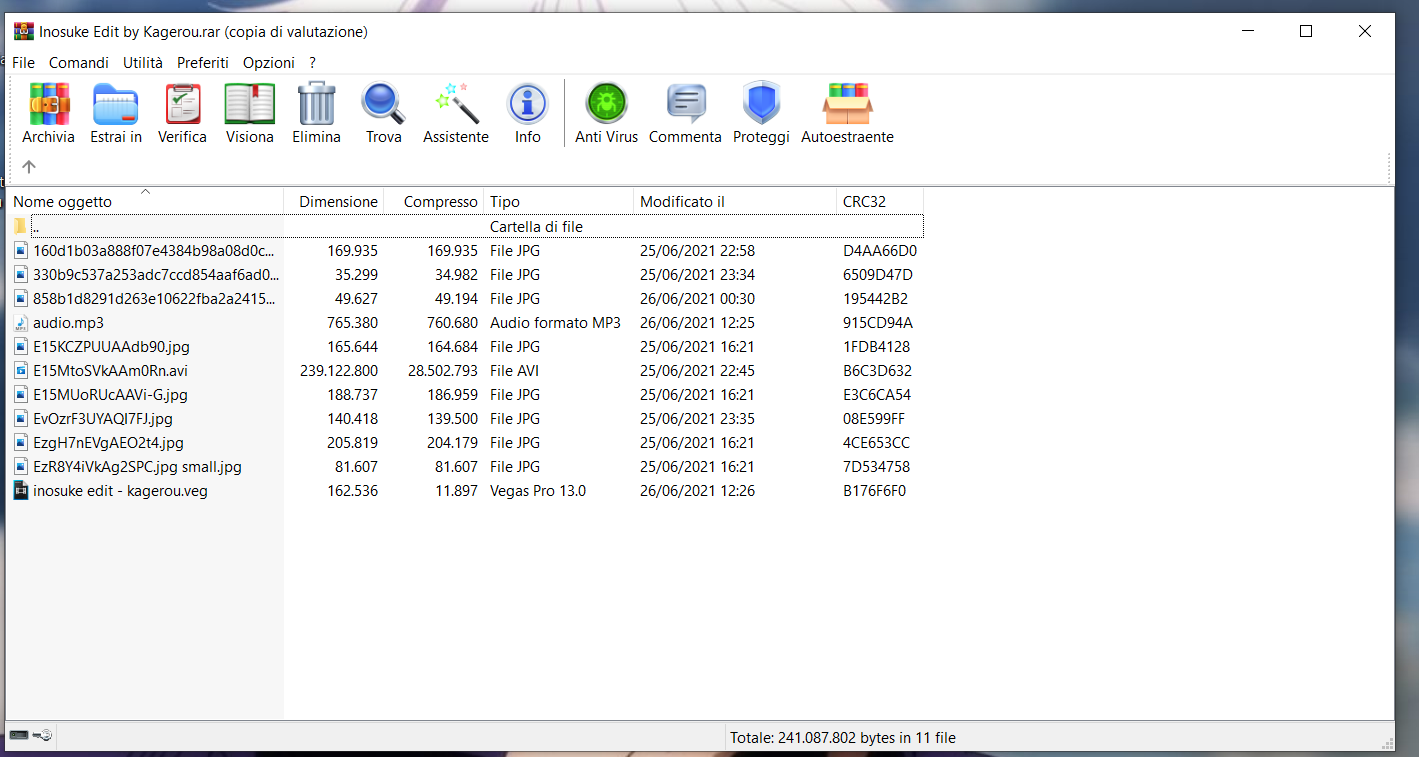This screenshot has width=1419, height=757.
Task: Click compressed value 28.502.793
Action: pyautogui.click(x=443, y=371)
